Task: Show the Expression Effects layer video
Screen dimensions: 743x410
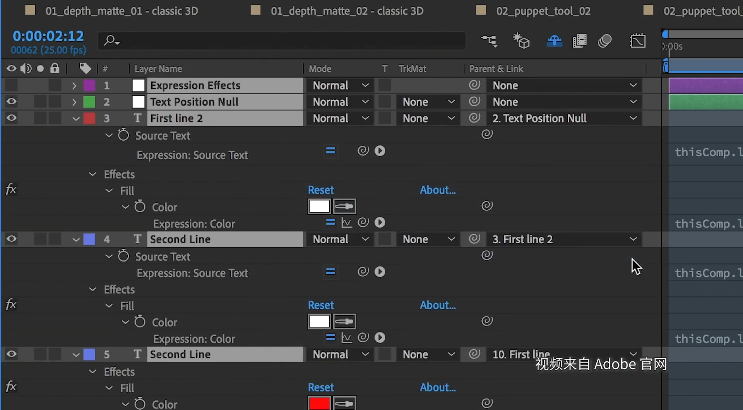Action: coord(11,85)
